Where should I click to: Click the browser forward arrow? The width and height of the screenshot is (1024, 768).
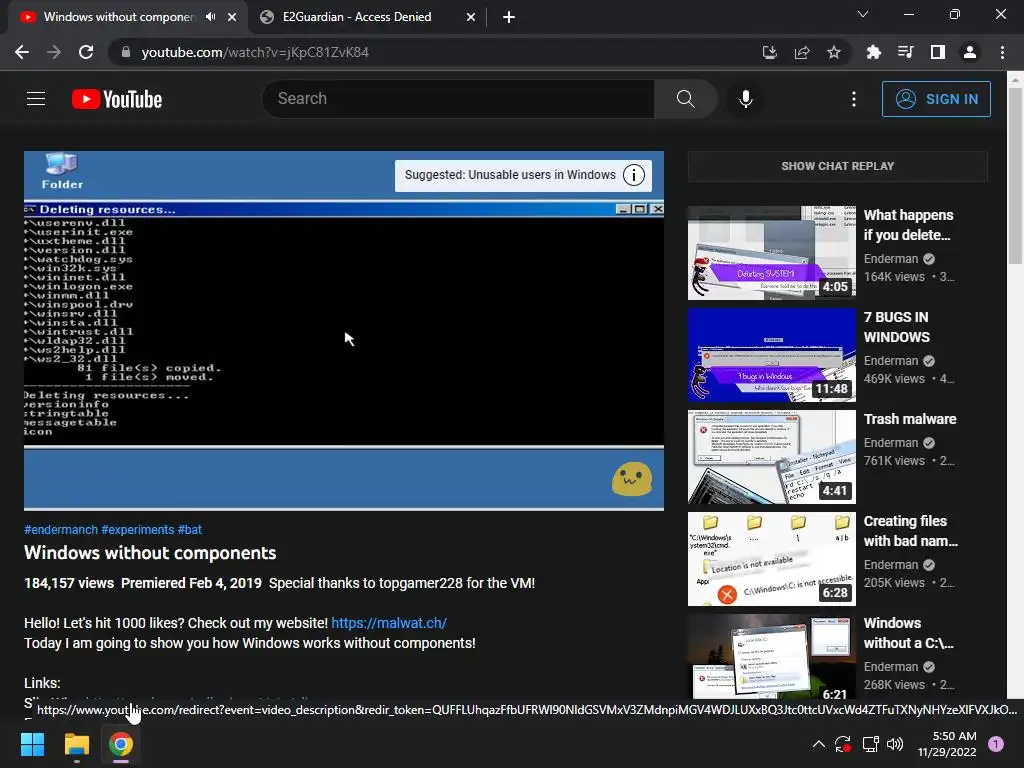pos(54,52)
